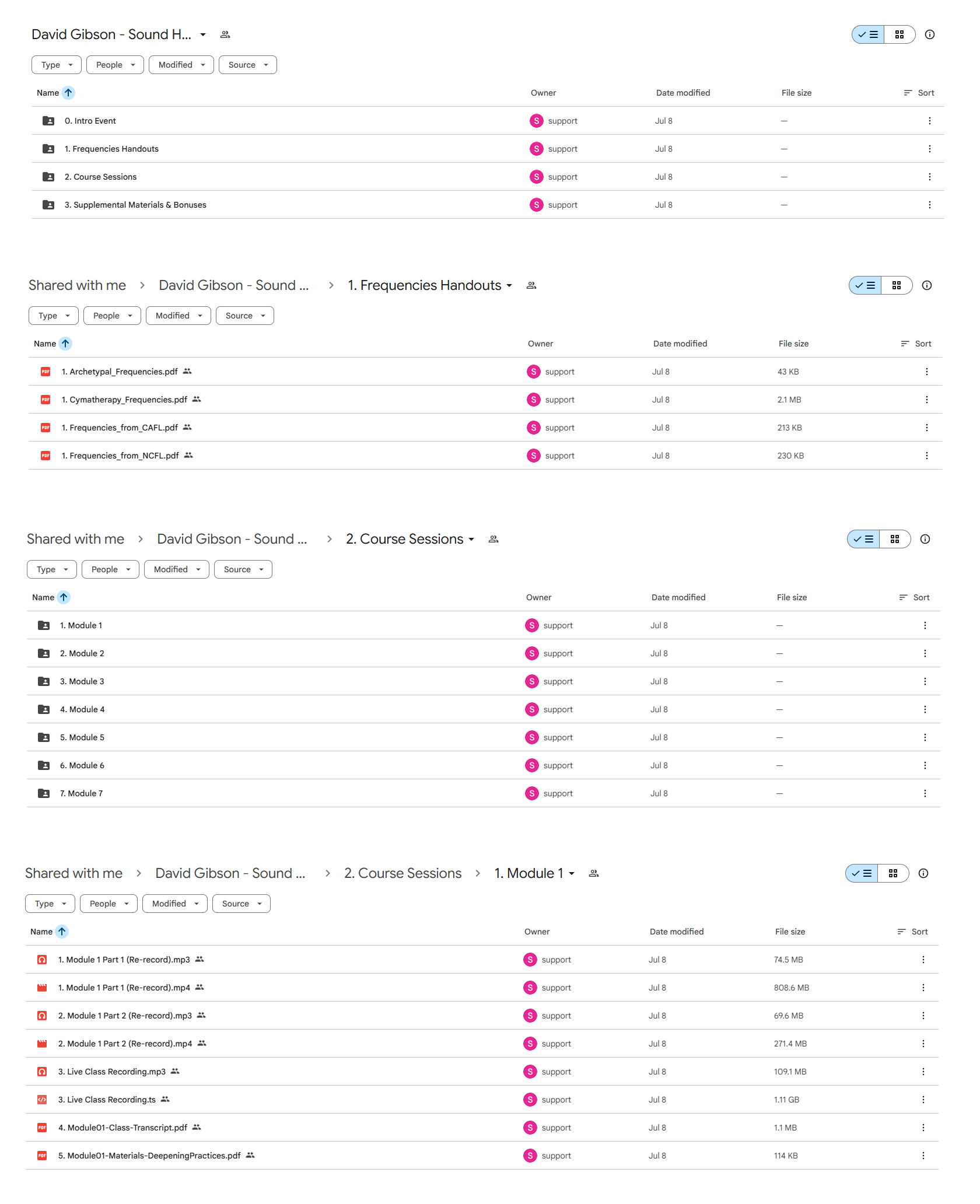This screenshot has height=1204, width=980.
Task: Open the PDF icon of Archetypal_Frequencies.pdf
Action: coord(45,372)
